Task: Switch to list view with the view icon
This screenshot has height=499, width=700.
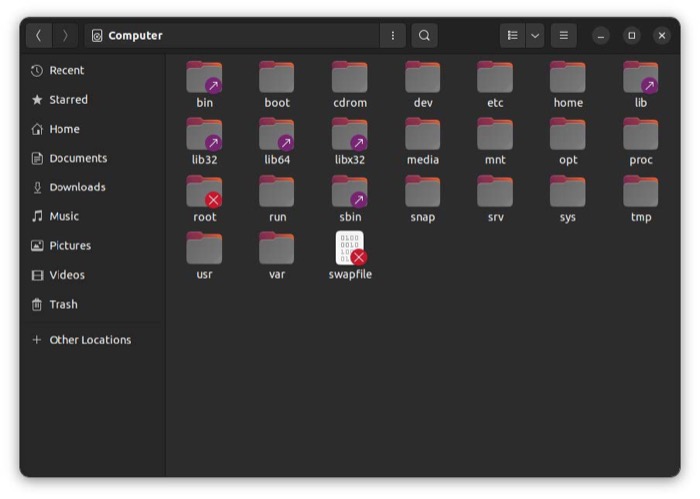Action: coord(512,35)
